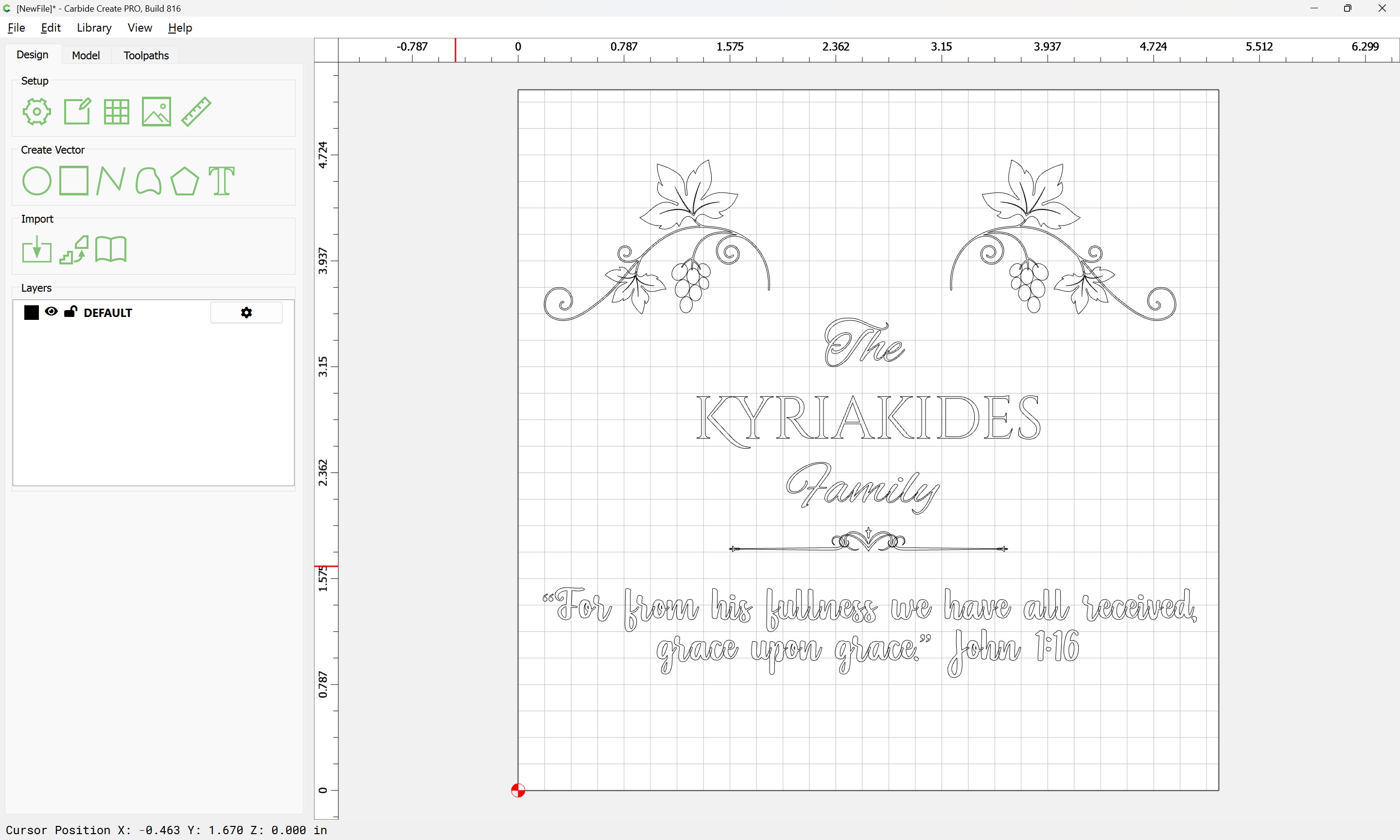Click the trace image import icon

coord(74,250)
